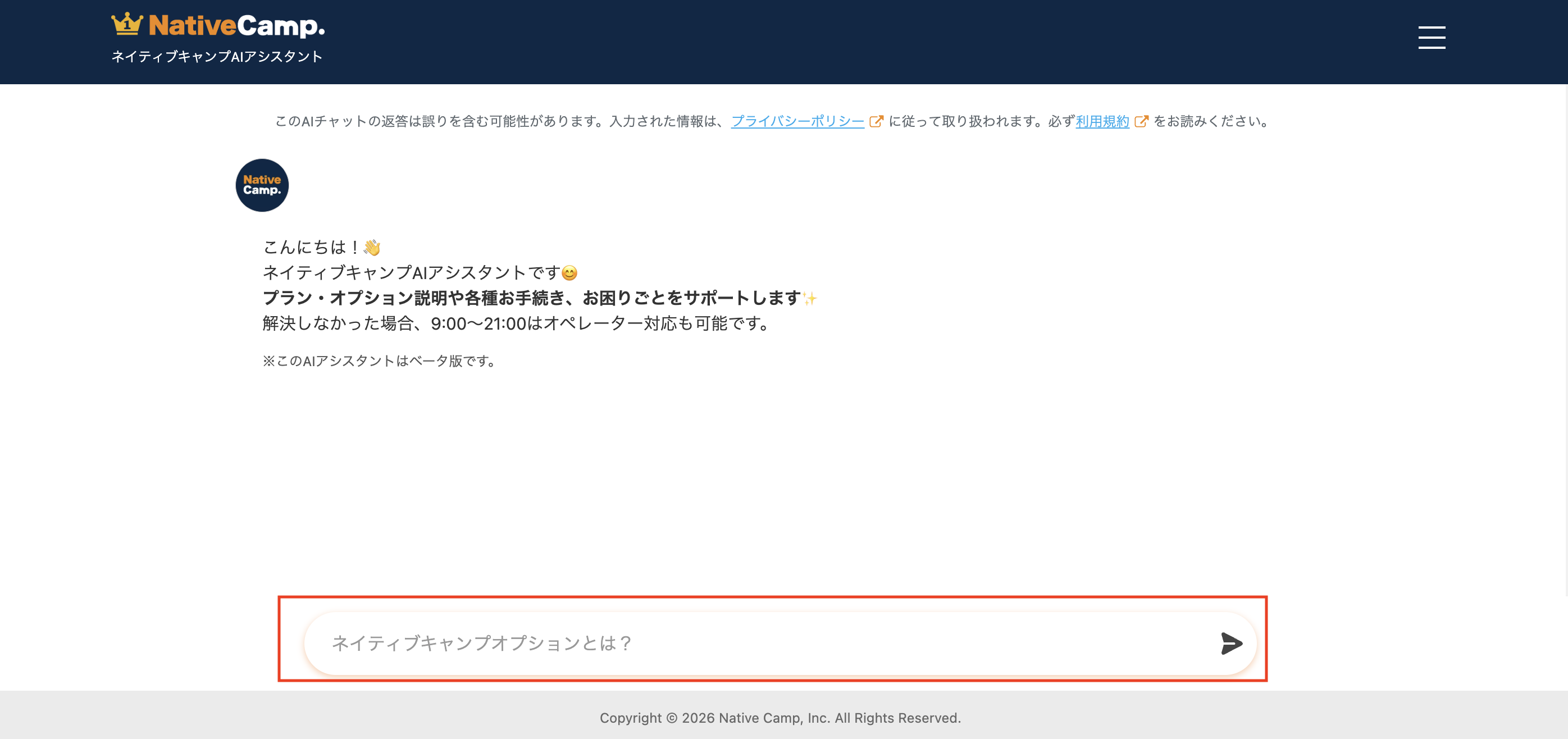Click the ※このAIアシスタントはベータ版です note
The height and width of the screenshot is (739, 1568).
[380, 361]
